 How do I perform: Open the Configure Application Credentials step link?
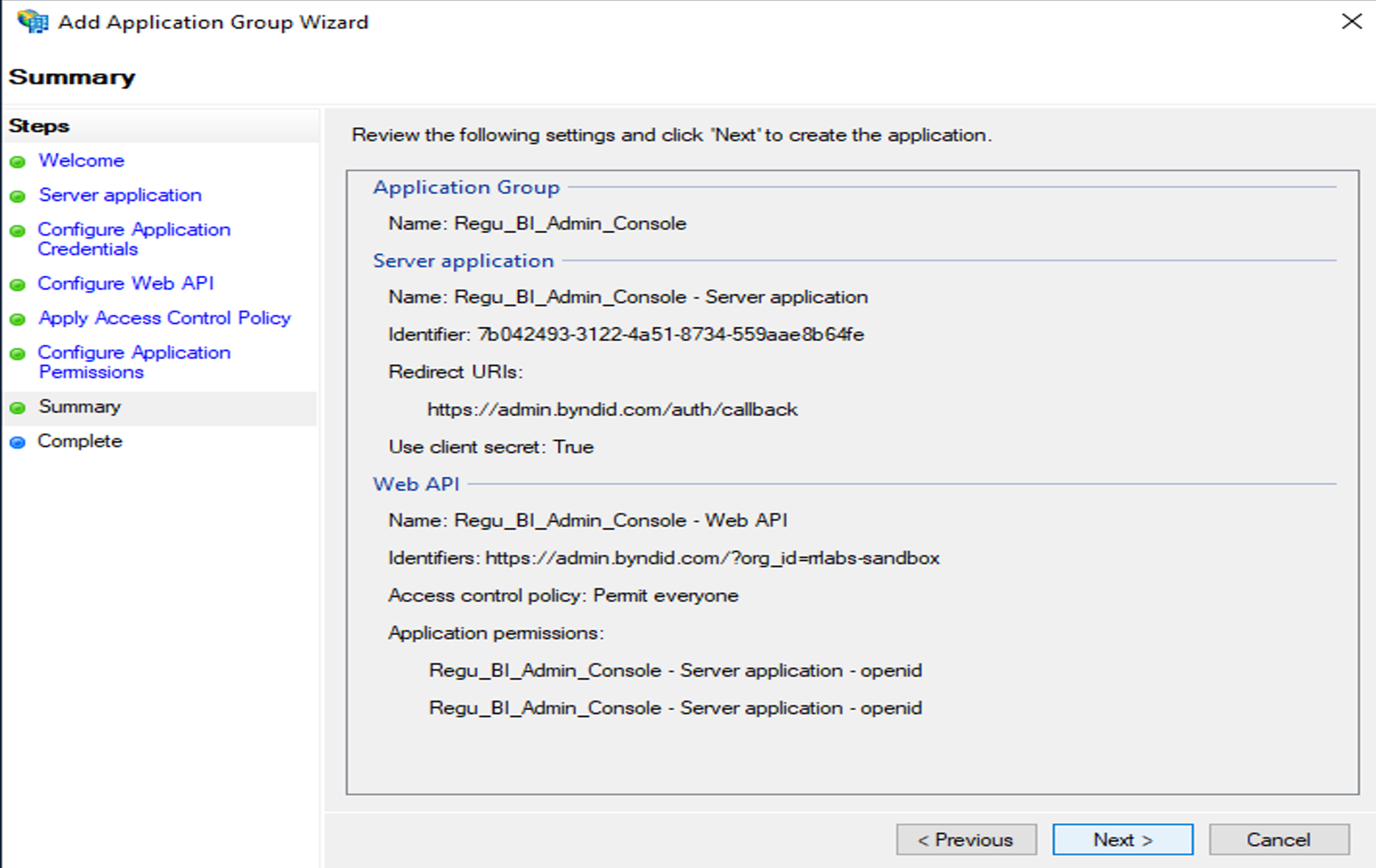click(x=134, y=239)
